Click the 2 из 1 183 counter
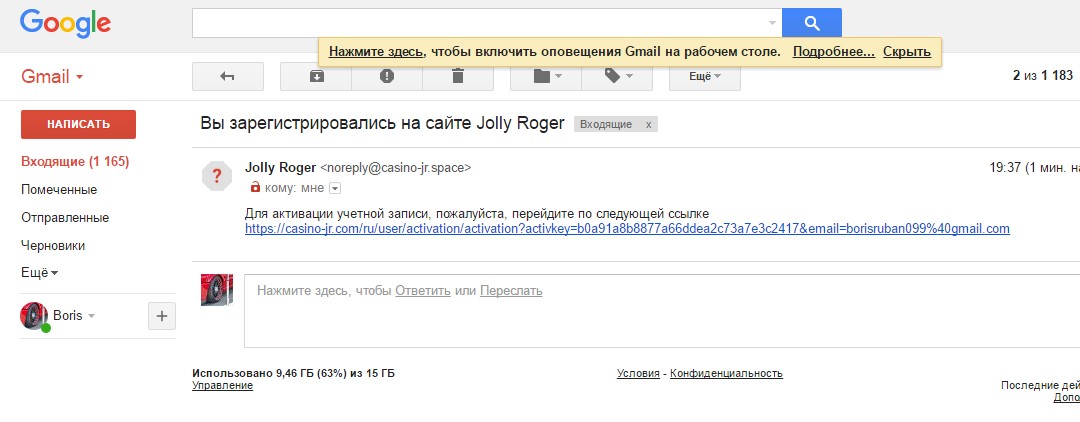Viewport: 1080px width, 422px height. tap(1042, 76)
